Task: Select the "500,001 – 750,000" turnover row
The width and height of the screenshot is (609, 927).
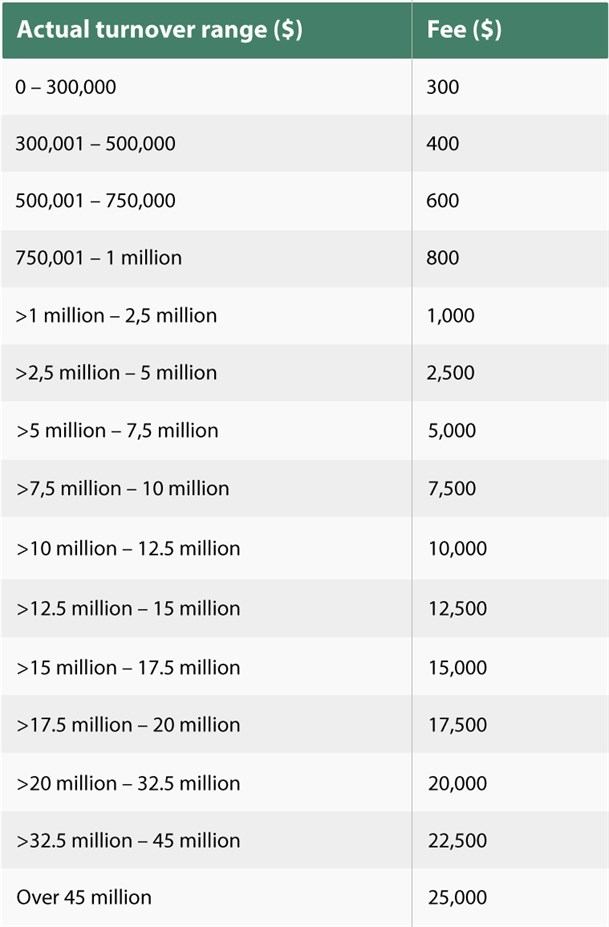Action: (x=95, y=201)
